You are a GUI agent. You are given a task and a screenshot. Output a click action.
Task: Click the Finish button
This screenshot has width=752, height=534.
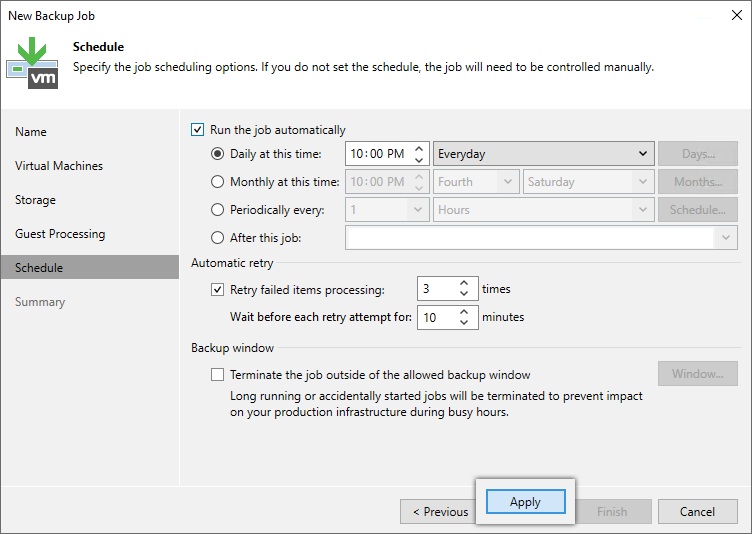click(613, 511)
